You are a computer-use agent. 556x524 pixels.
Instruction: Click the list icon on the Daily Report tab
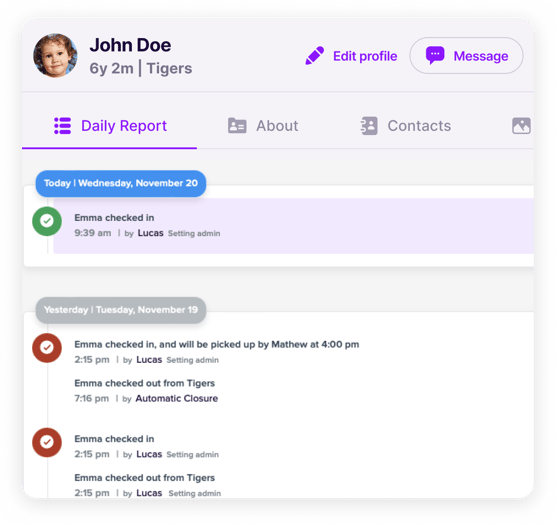62,126
